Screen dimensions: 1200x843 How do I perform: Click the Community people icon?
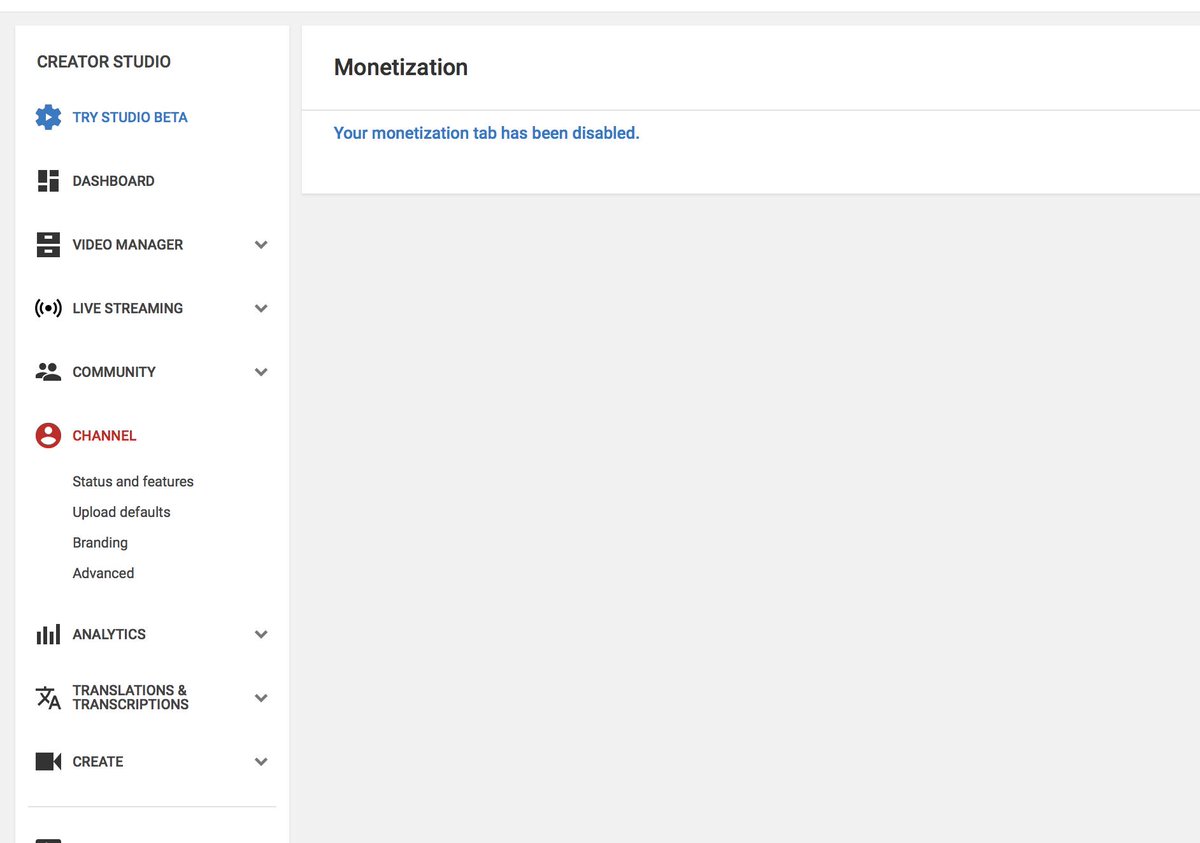tap(48, 372)
